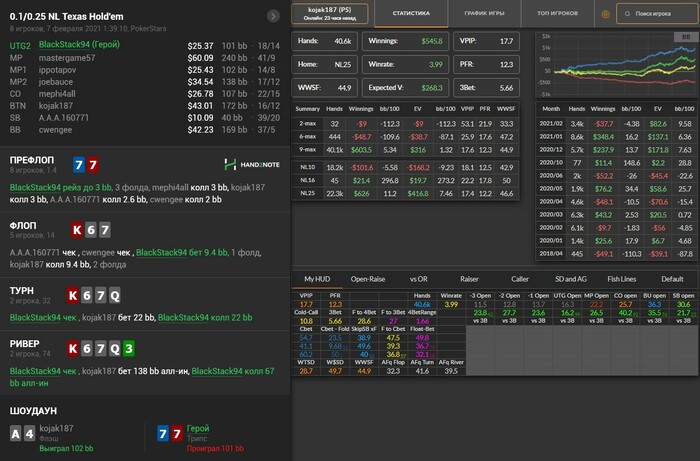Viewport: 700px width, 461px height.
Task: Click player cwengee in the BB seat row
Action: [56, 130]
